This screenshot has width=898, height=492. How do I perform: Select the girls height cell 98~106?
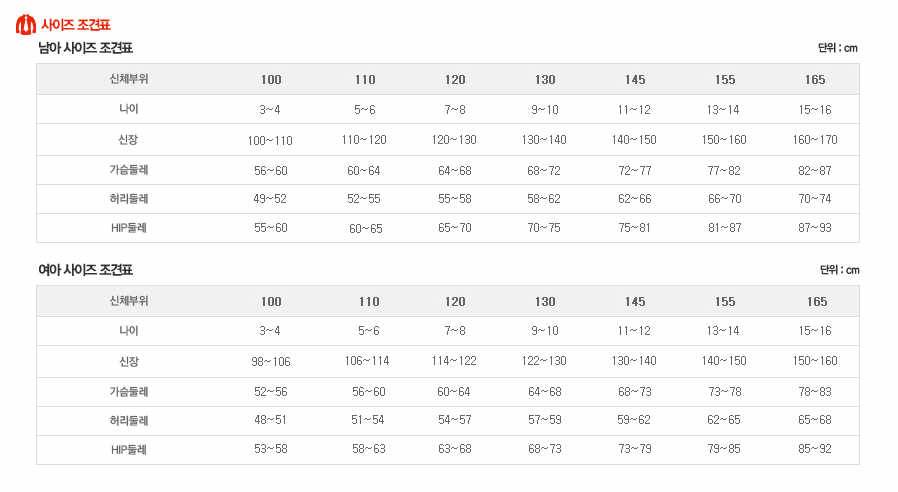(x=271, y=362)
